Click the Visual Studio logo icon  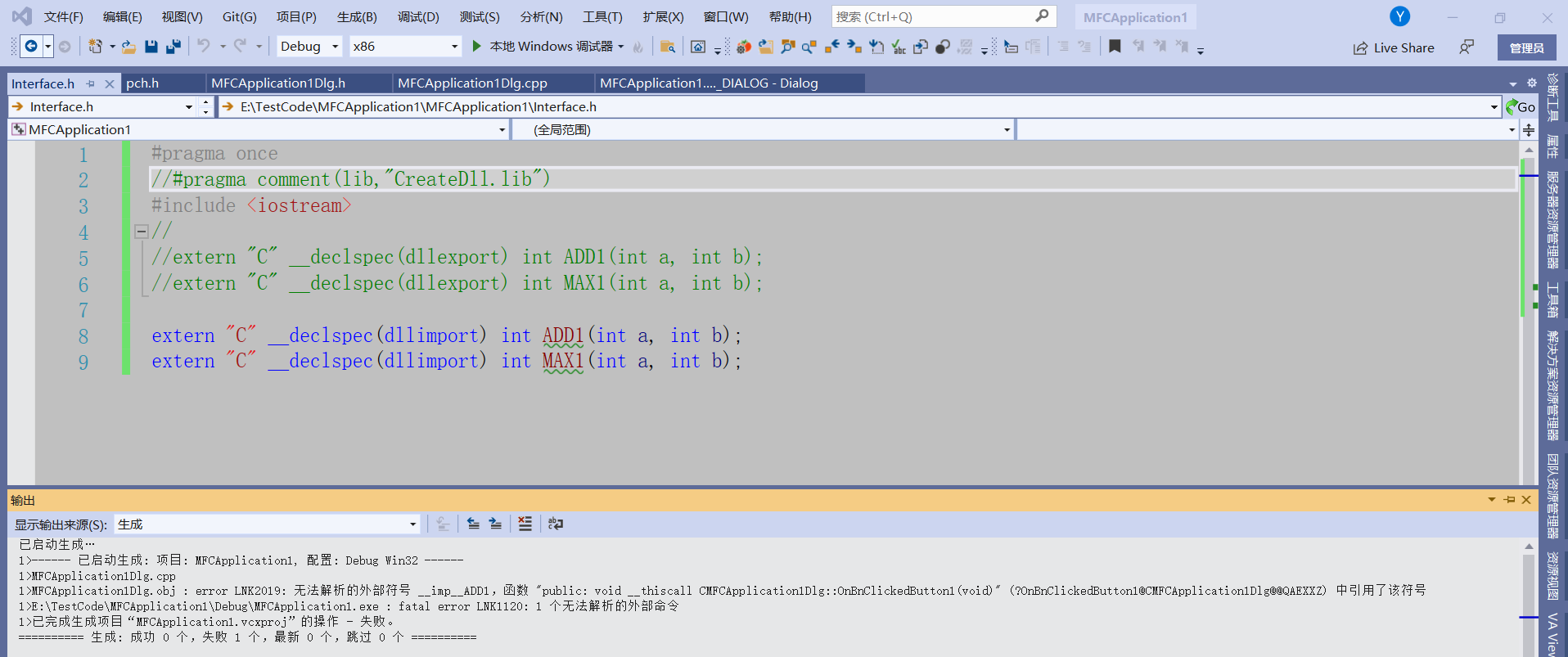[x=22, y=16]
